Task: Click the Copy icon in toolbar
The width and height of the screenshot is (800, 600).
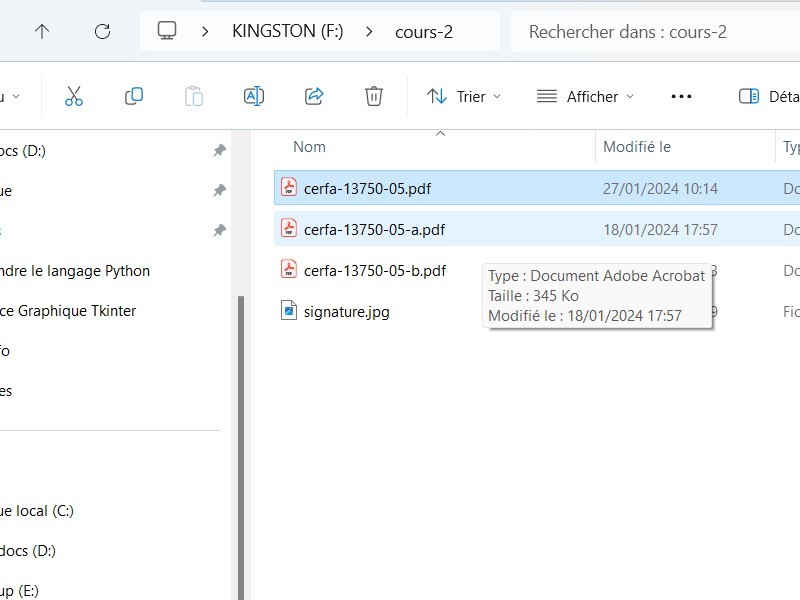Action: [x=133, y=96]
